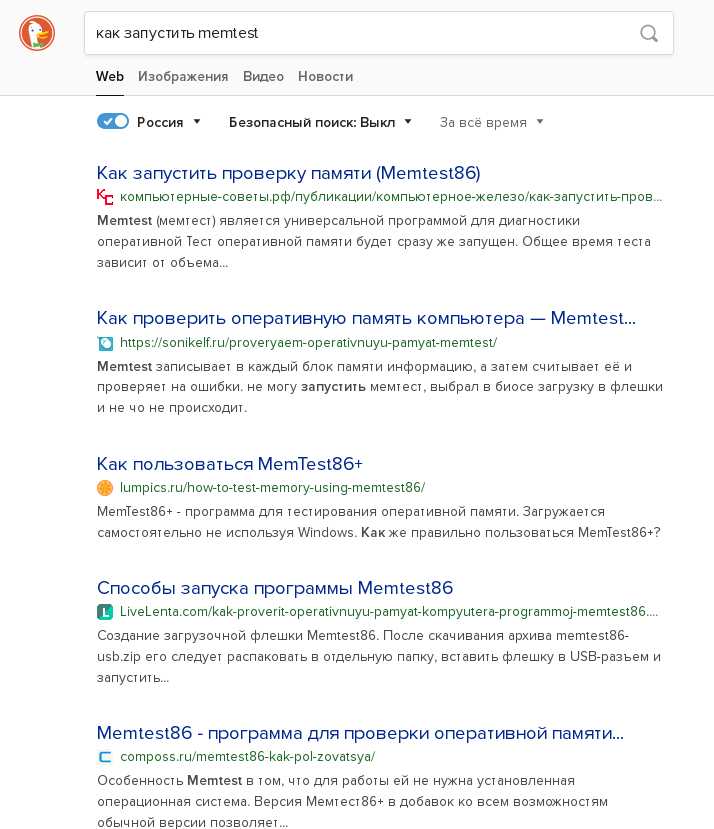
Task: Toggle the Россия region switch
Action: pyautogui.click(x=113, y=122)
